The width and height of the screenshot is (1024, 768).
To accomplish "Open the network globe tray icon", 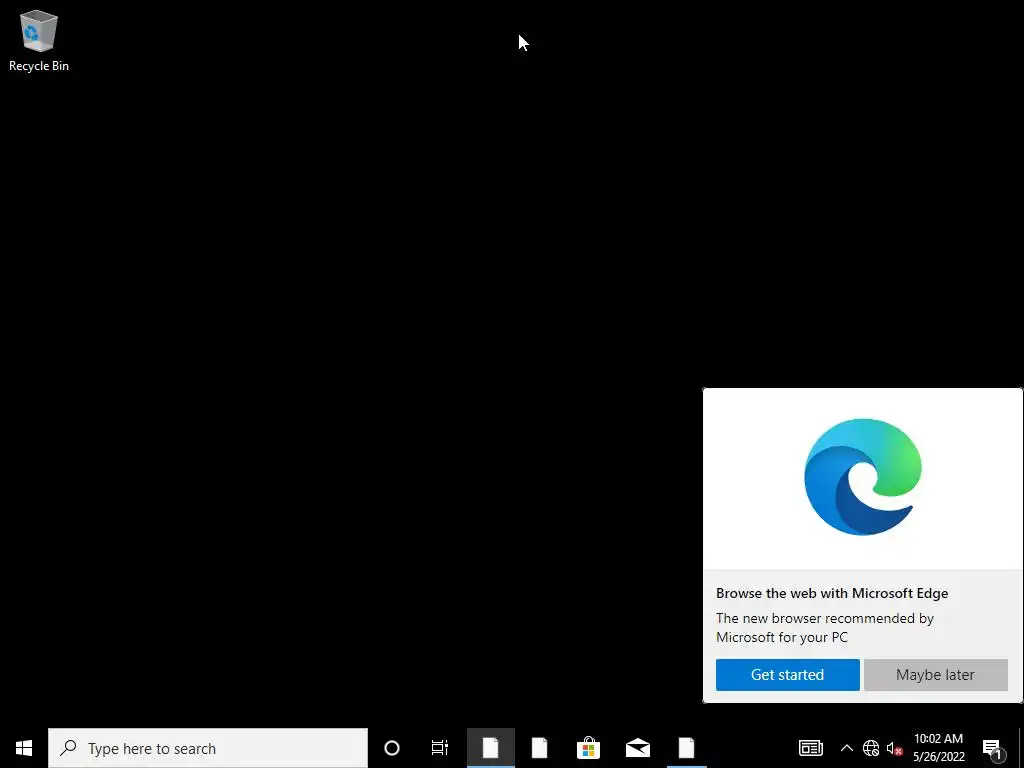I will pyautogui.click(x=871, y=748).
